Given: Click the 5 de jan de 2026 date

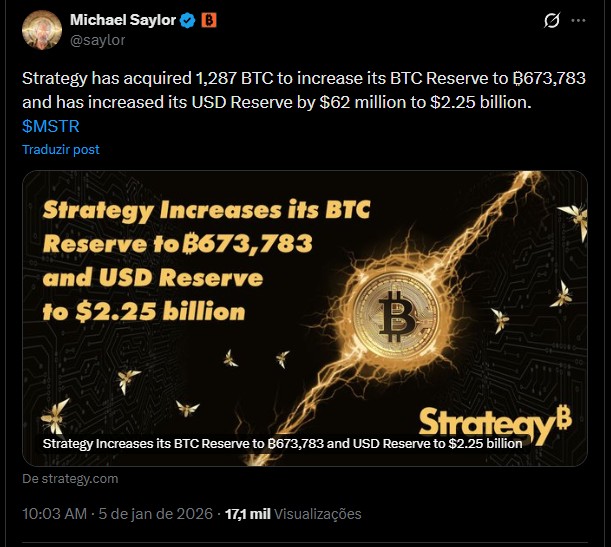Looking at the screenshot, I should tap(157, 514).
